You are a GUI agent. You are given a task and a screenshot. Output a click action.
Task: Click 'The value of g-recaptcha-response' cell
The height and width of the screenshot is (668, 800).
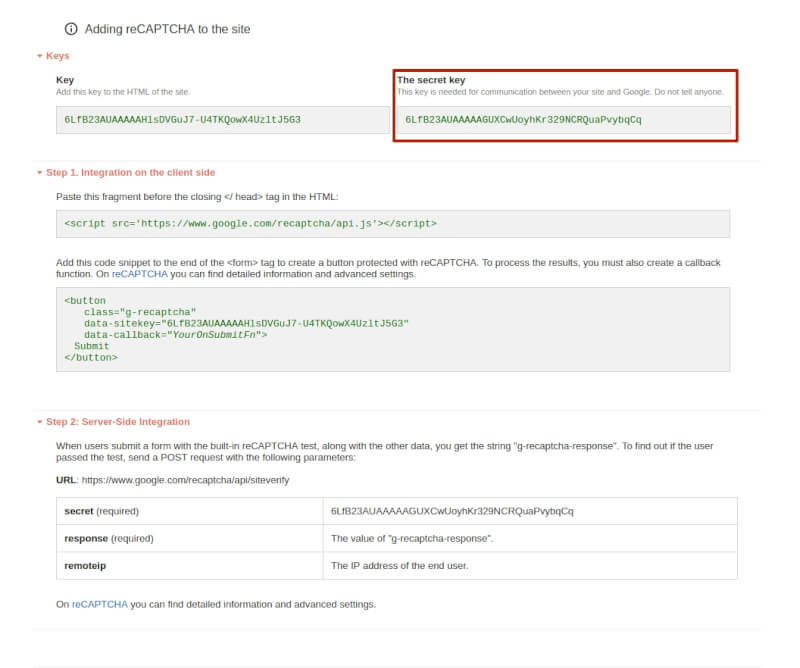[x=530, y=538]
